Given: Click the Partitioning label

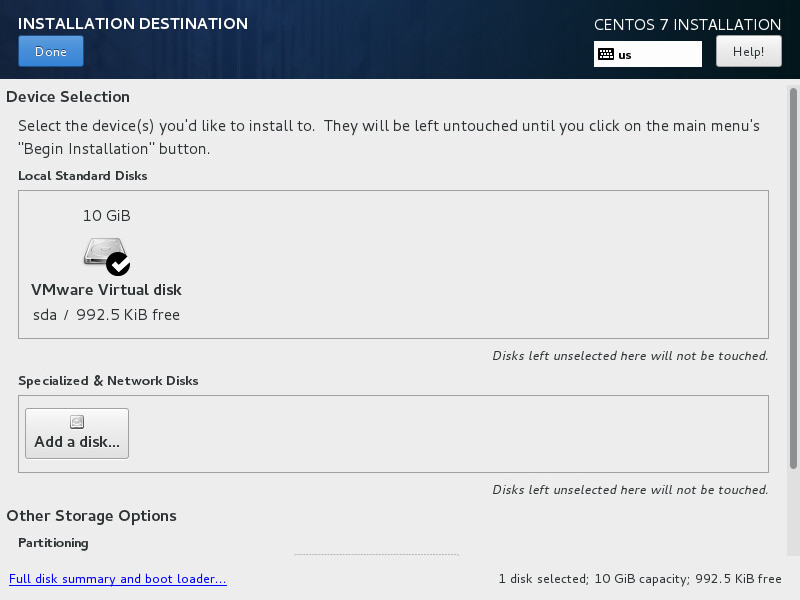Looking at the screenshot, I should (53, 543).
